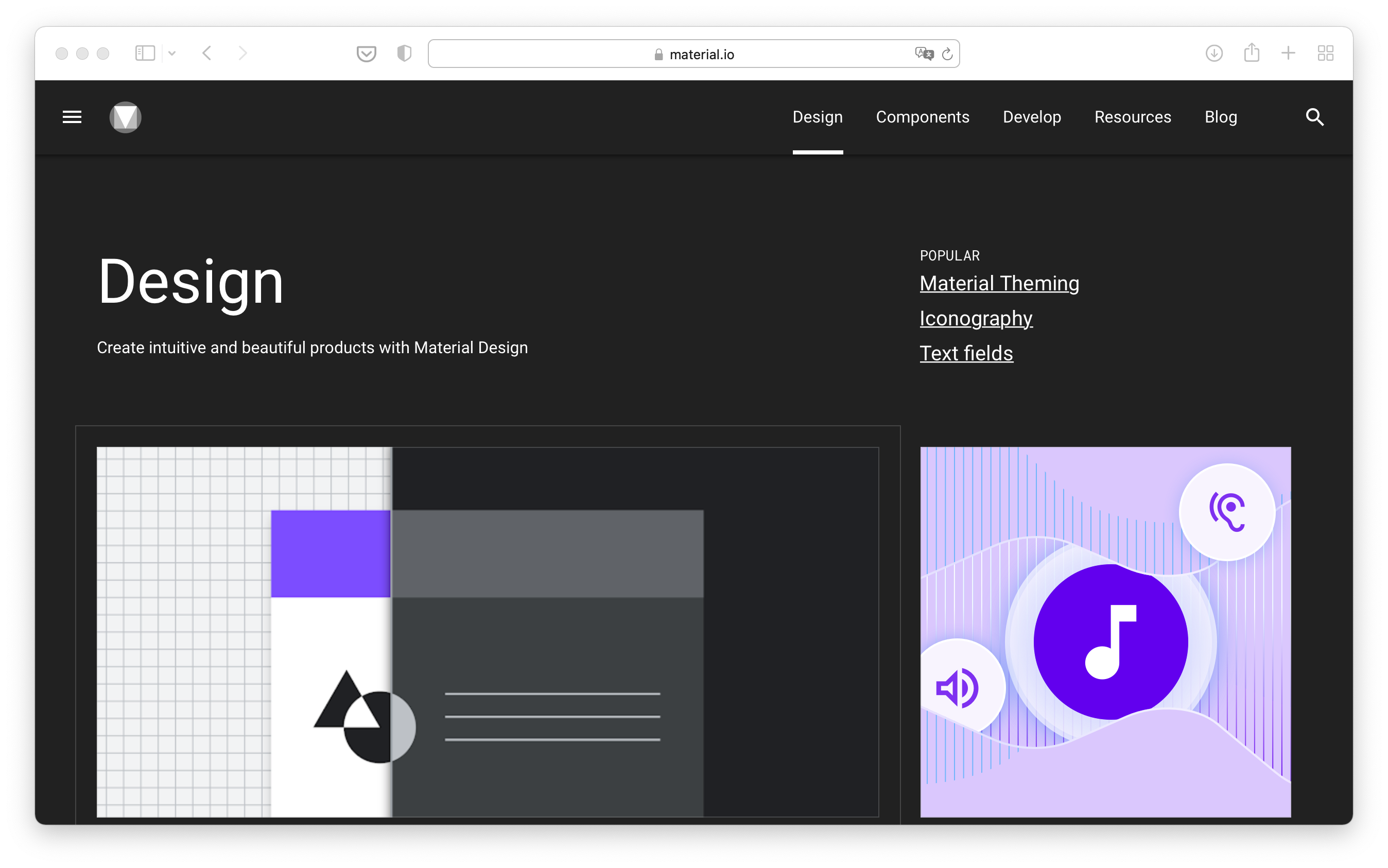Focus the material.io address bar

point(693,54)
